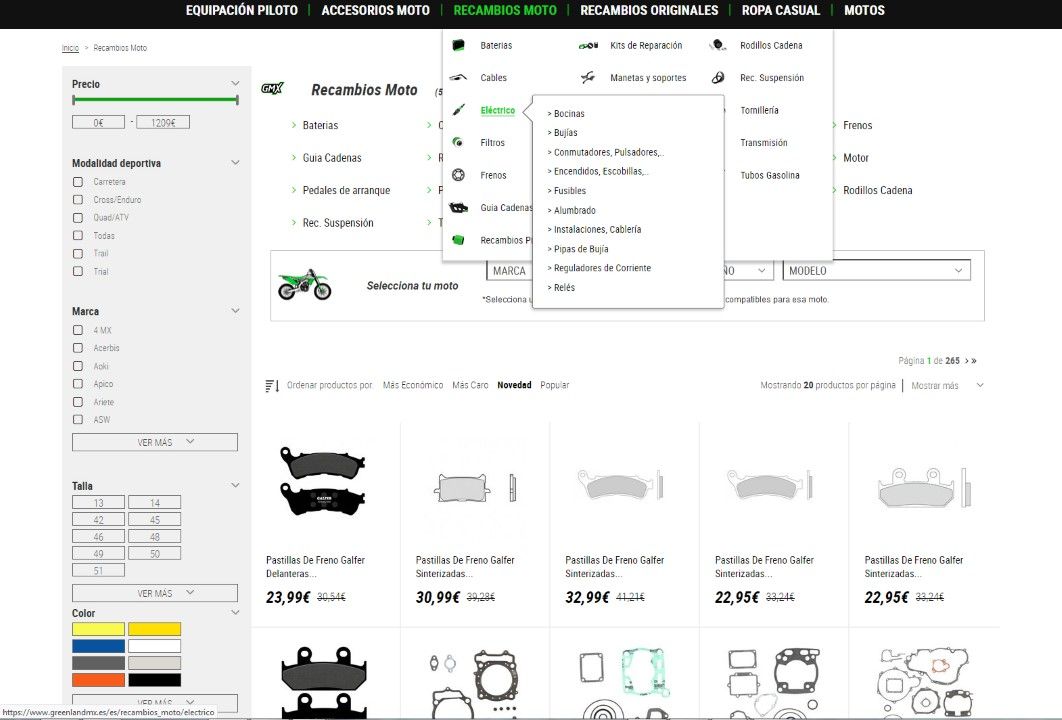Viewport: 1062px width, 720px height.
Task: Open RECAMBIOS ORIGINALES menu
Action: click(649, 10)
